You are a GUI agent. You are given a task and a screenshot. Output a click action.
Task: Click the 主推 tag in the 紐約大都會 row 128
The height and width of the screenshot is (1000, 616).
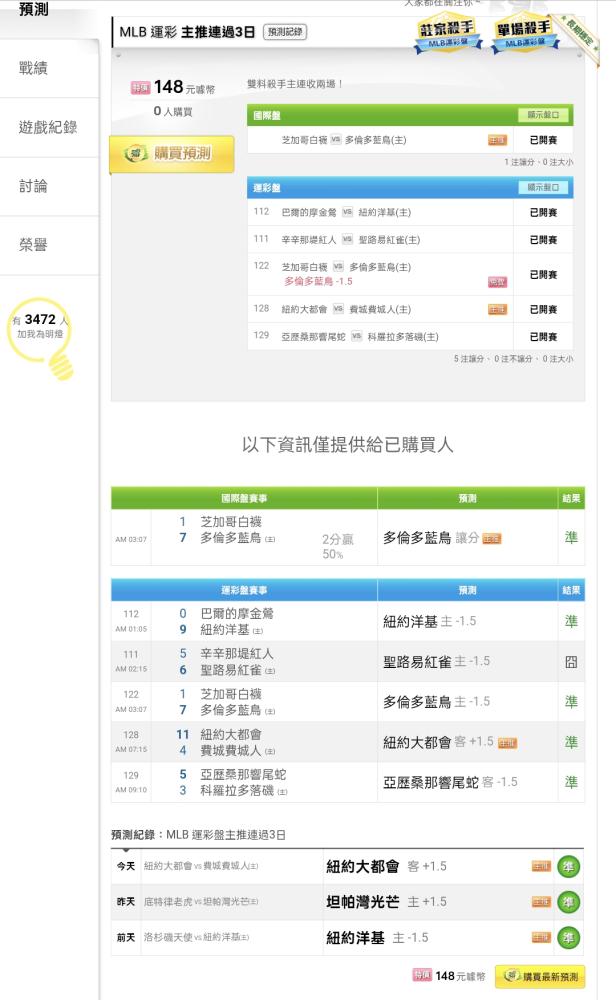pos(497,309)
